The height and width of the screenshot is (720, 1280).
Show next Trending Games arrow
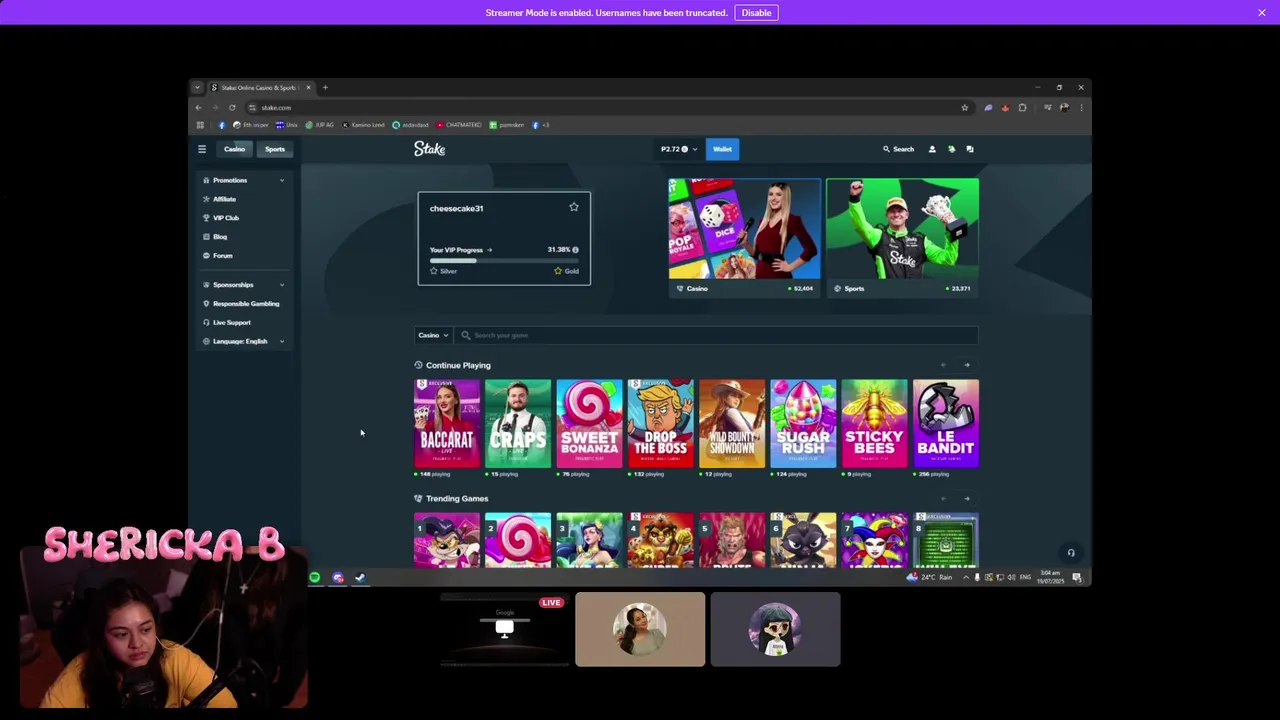point(967,498)
